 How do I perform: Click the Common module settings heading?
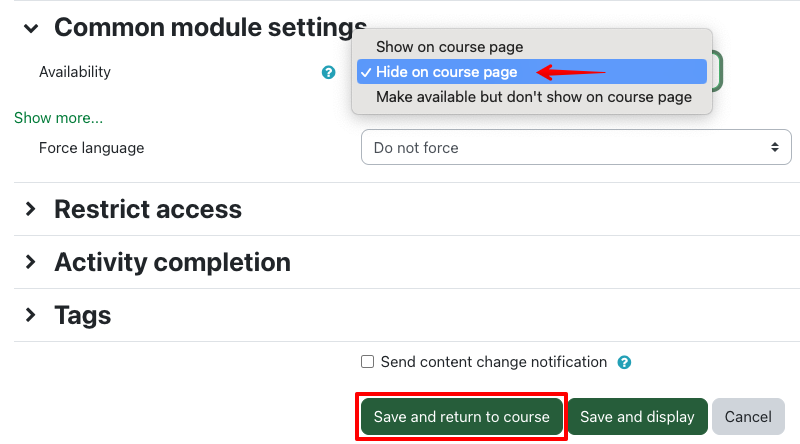click(200, 28)
